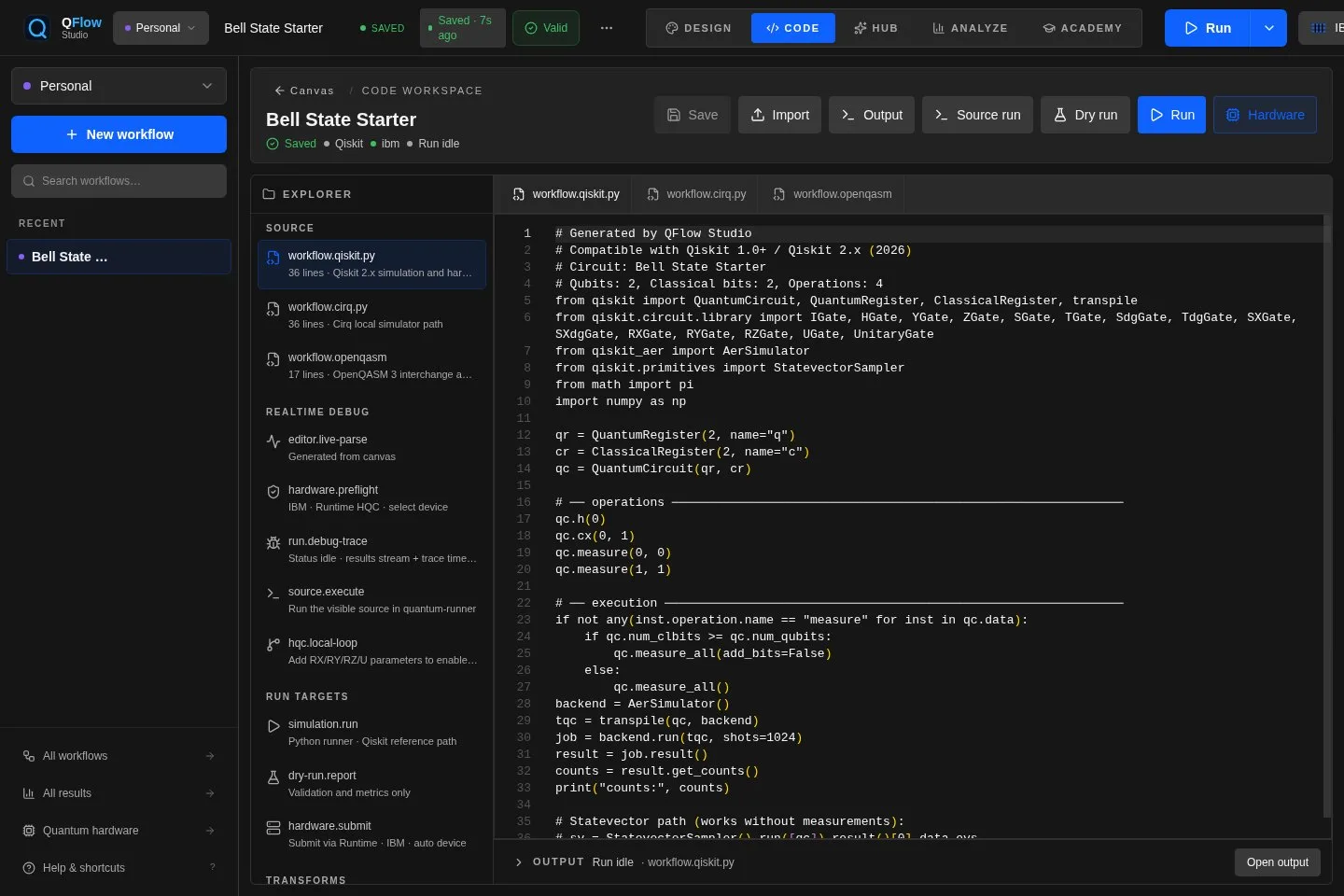Click the hardware.preflight shield icon
The image size is (1344, 896).
(273, 492)
